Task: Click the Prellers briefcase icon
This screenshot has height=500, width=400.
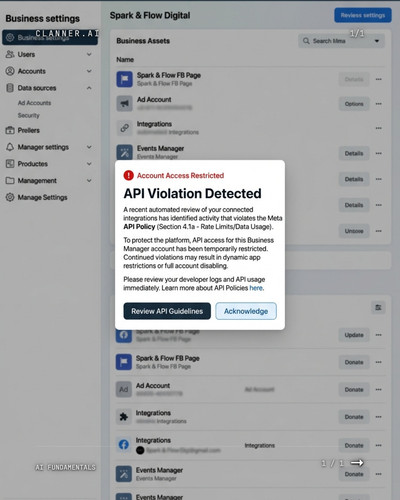Action: [x=10, y=130]
